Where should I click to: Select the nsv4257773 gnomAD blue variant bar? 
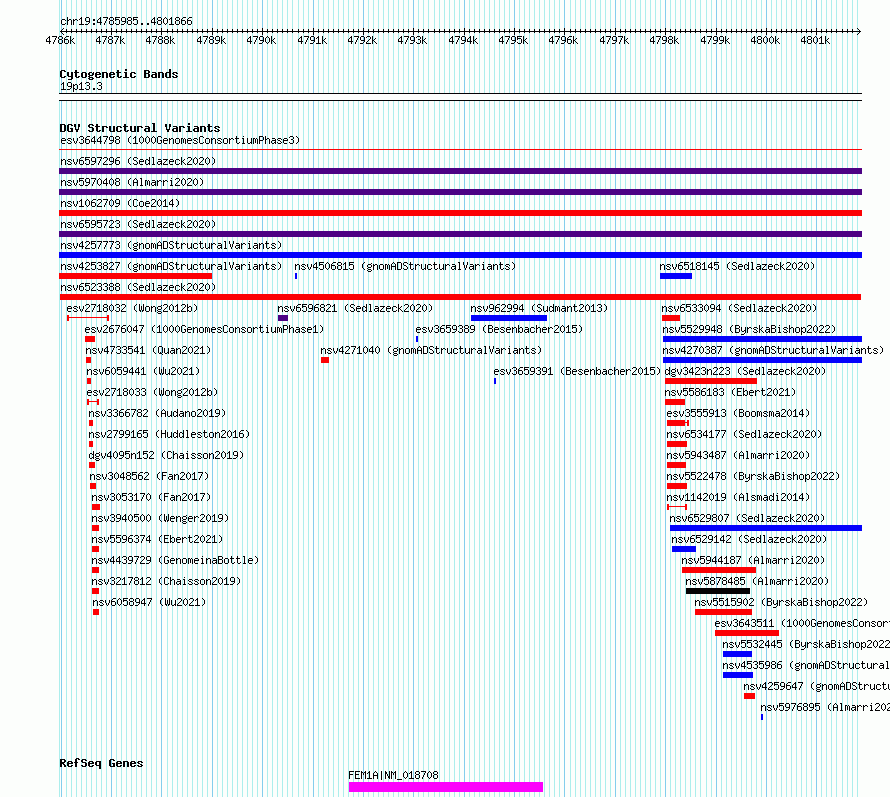coord(460,255)
